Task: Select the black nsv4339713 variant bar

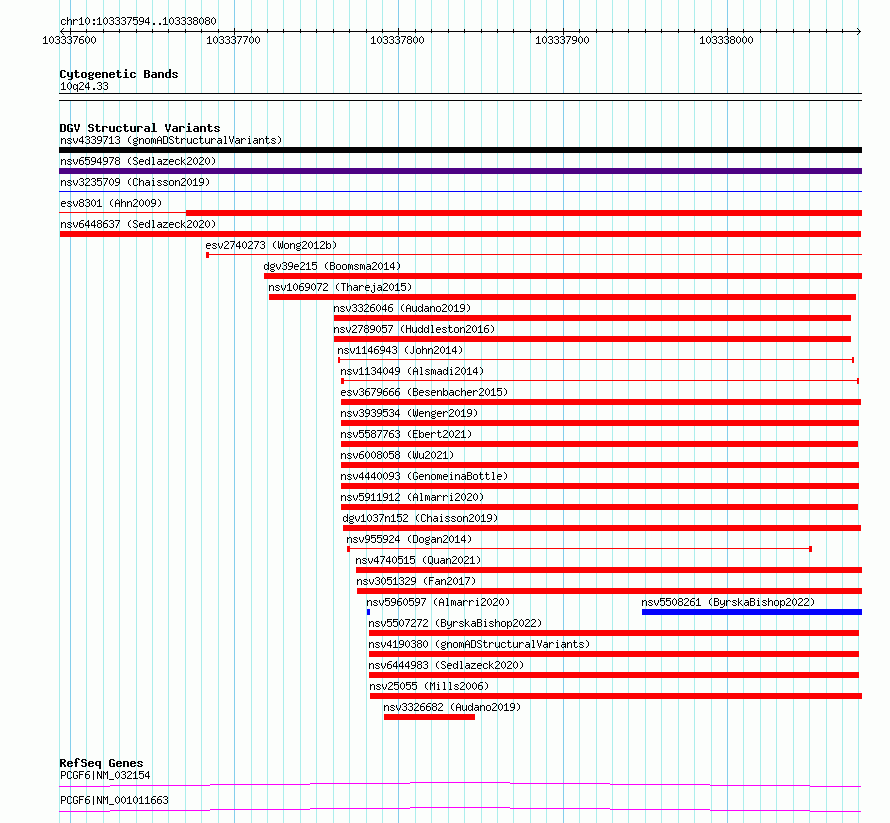Action: (x=460, y=150)
